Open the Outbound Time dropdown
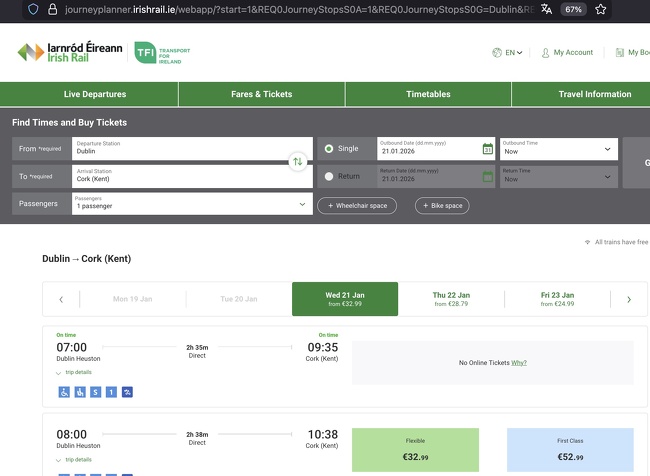 tap(558, 149)
